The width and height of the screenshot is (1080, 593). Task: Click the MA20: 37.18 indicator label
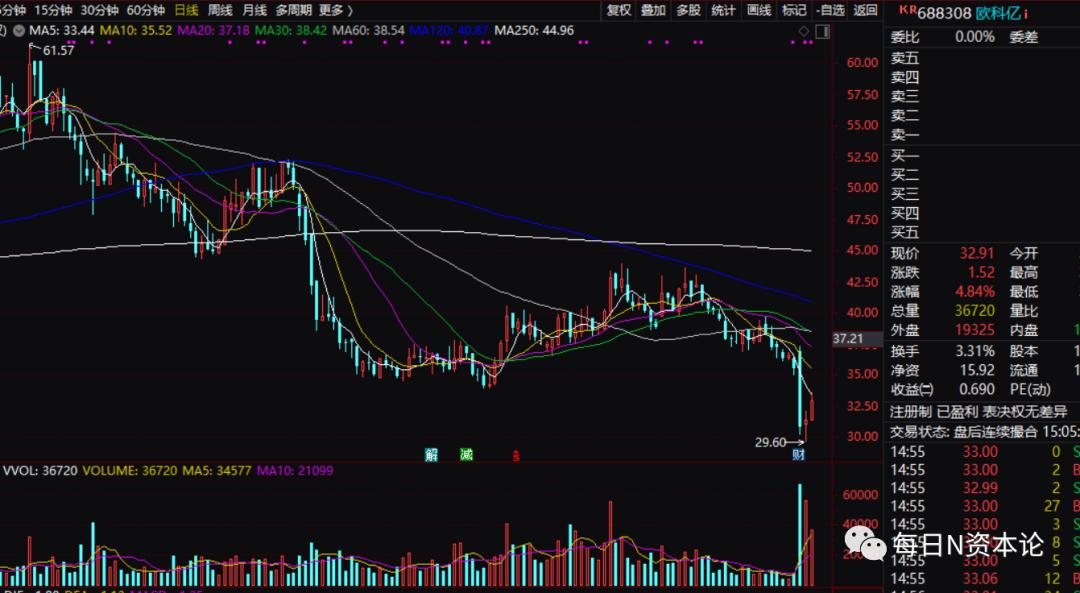coord(214,30)
